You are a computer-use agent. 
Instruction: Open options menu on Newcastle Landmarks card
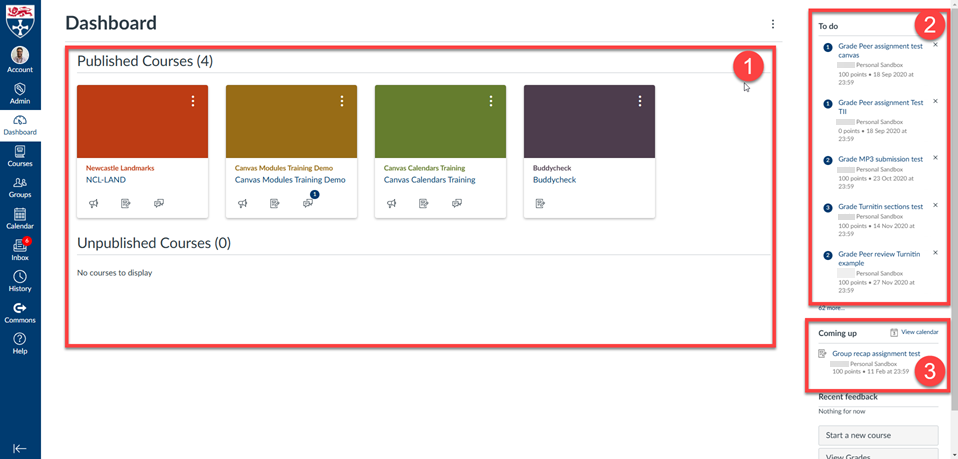pyautogui.click(x=193, y=101)
